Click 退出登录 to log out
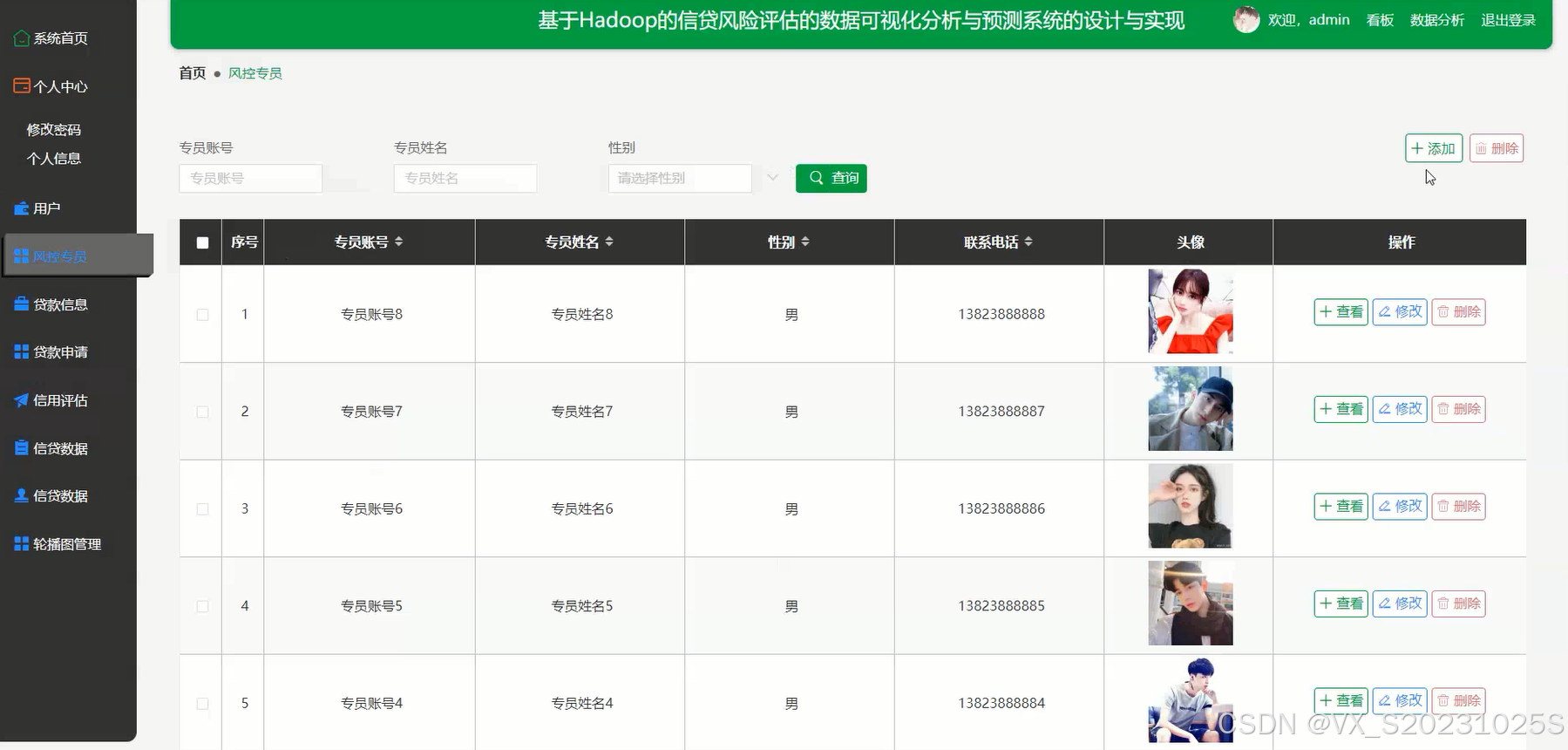1568x750 pixels. tap(1508, 20)
